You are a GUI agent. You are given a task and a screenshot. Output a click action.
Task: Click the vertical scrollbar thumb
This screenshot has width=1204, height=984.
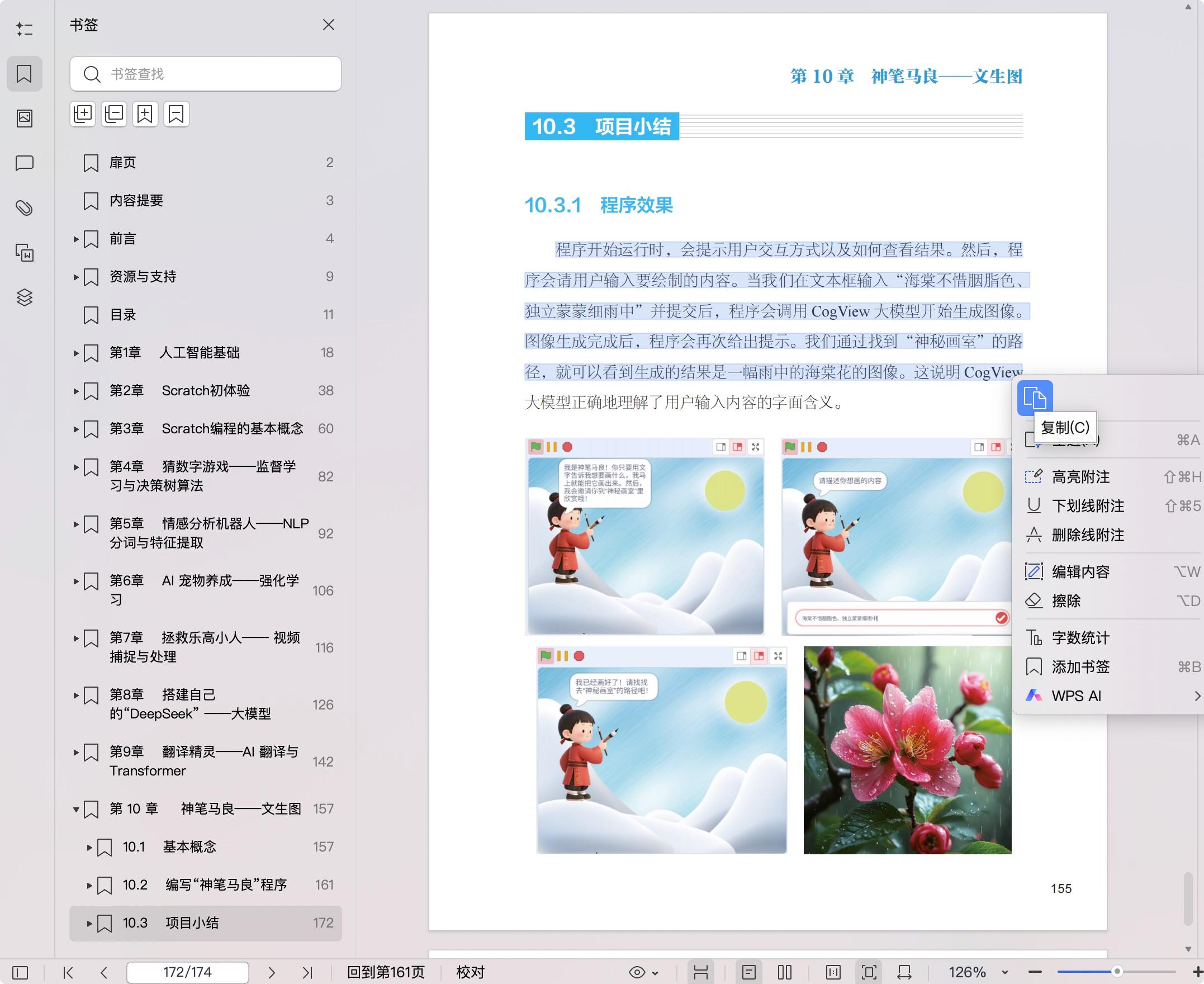[x=1187, y=898]
